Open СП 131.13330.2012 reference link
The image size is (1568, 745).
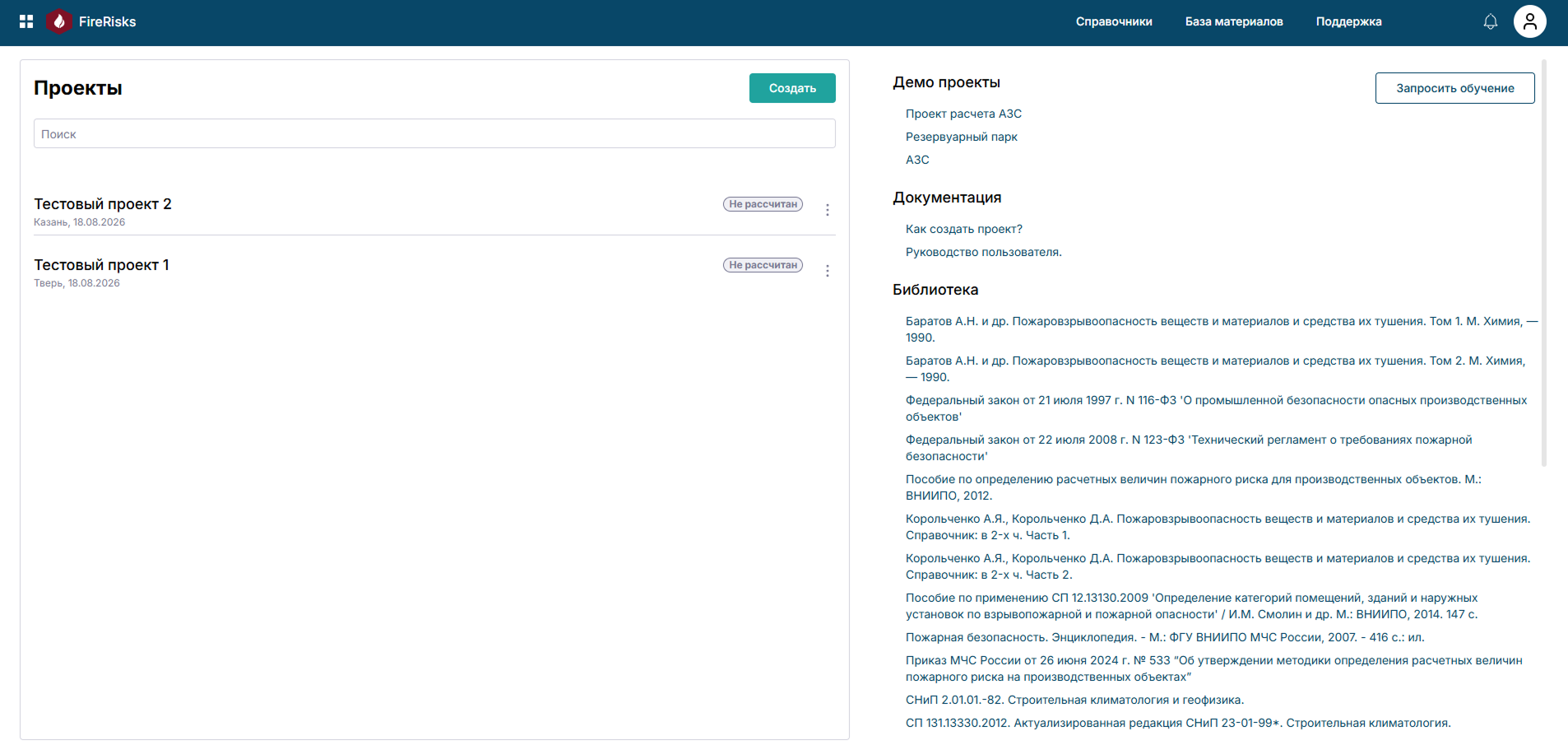point(1178,723)
